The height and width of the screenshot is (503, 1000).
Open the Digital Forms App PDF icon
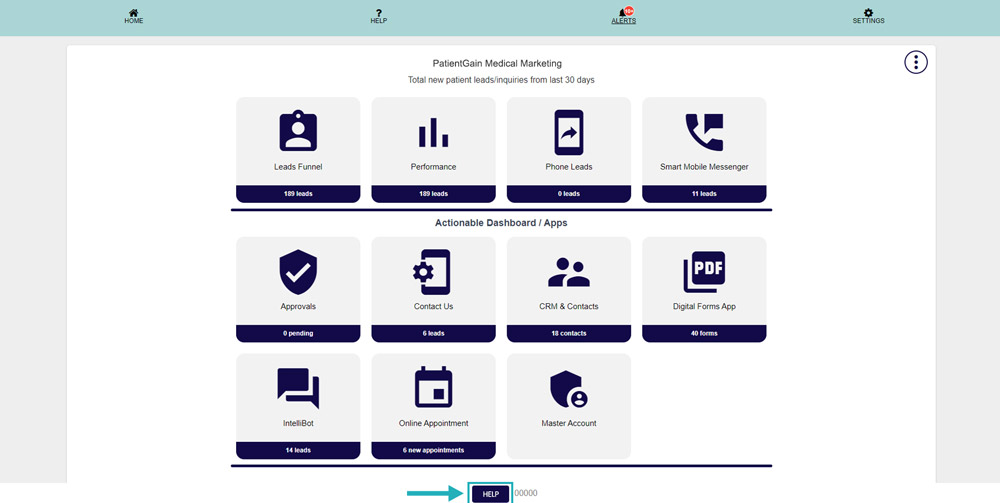pos(704,272)
